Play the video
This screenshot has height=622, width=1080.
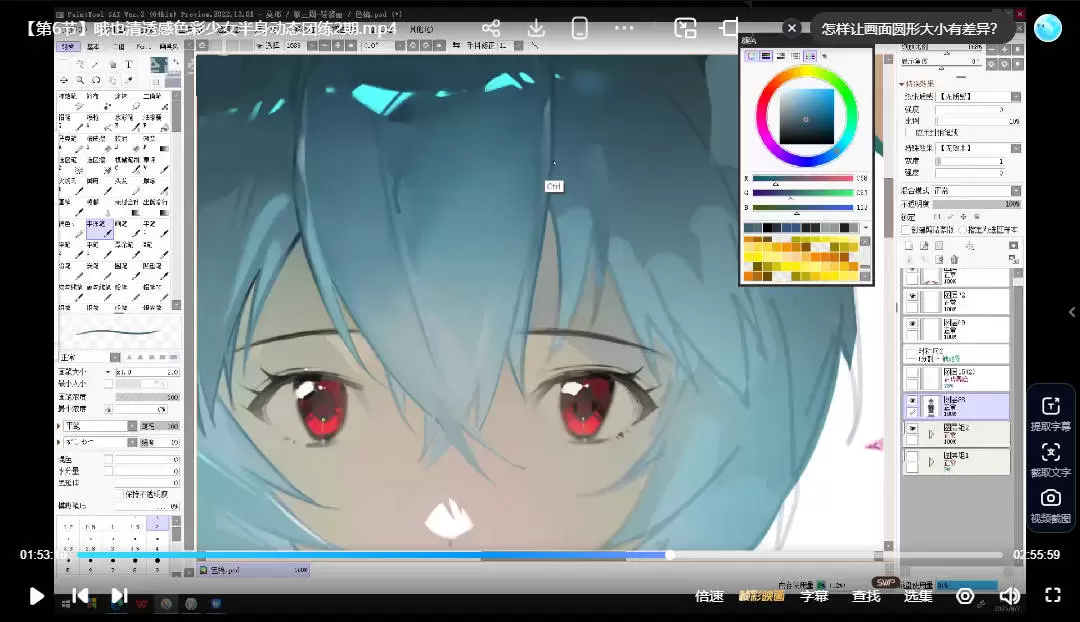click(36, 596)
